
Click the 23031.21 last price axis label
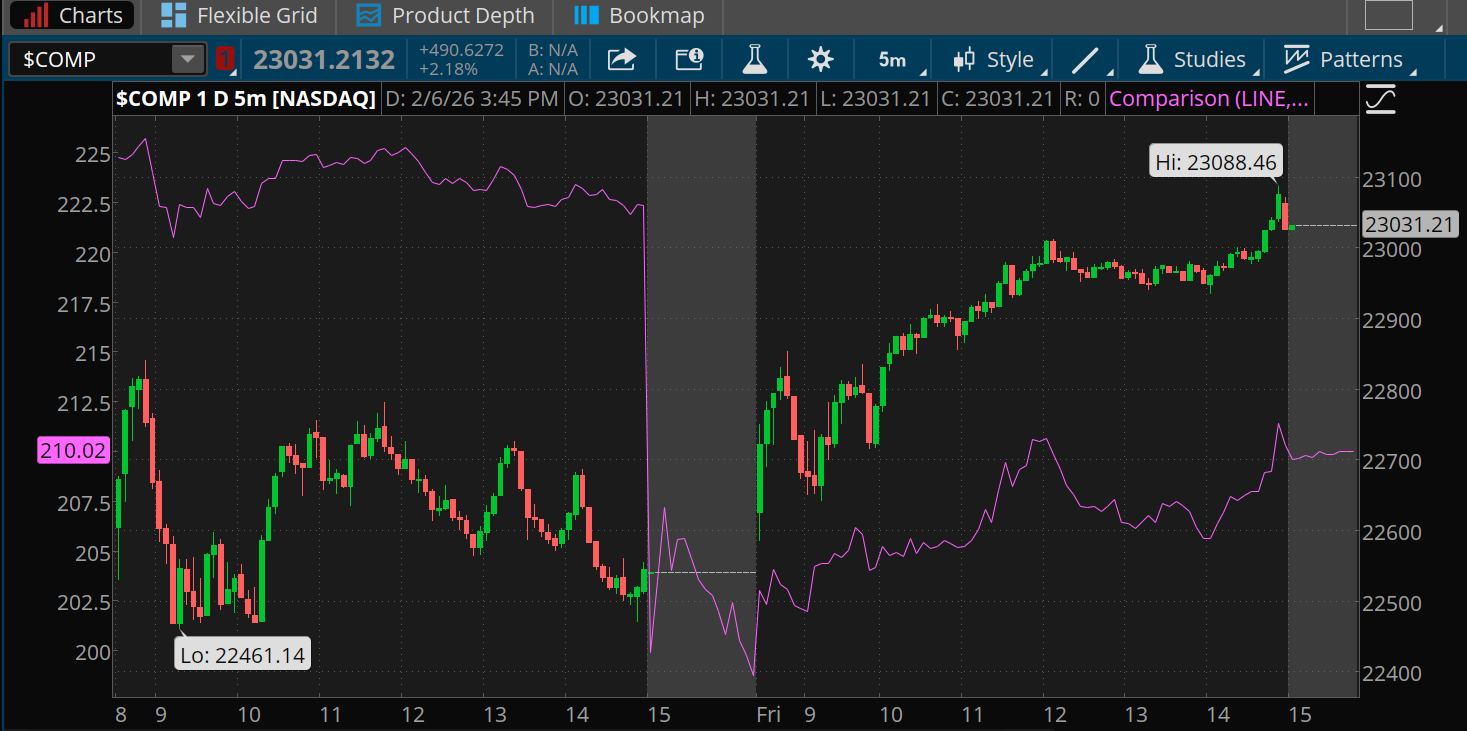point(1411,225)
